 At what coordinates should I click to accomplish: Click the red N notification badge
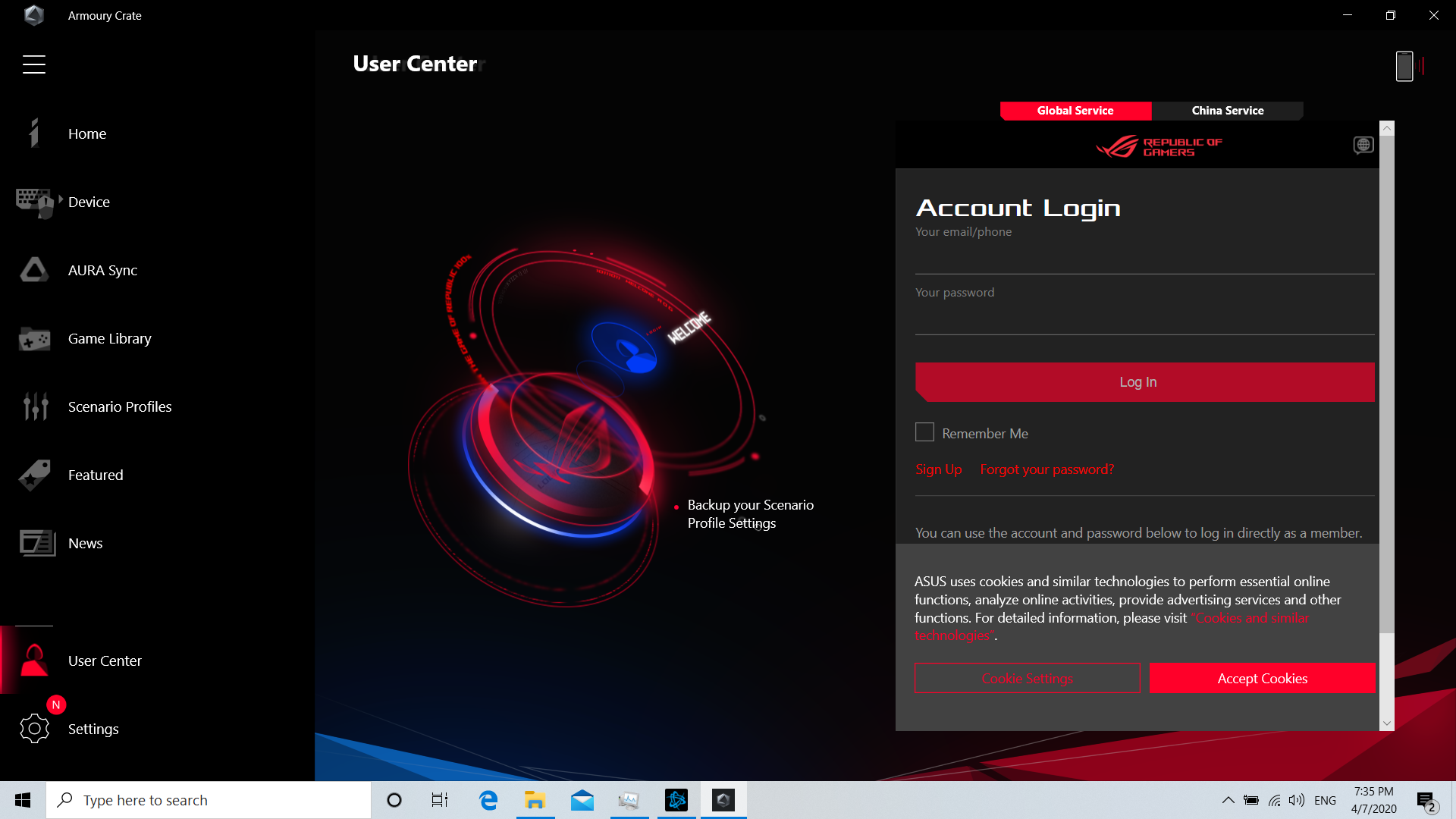point(56,704)
